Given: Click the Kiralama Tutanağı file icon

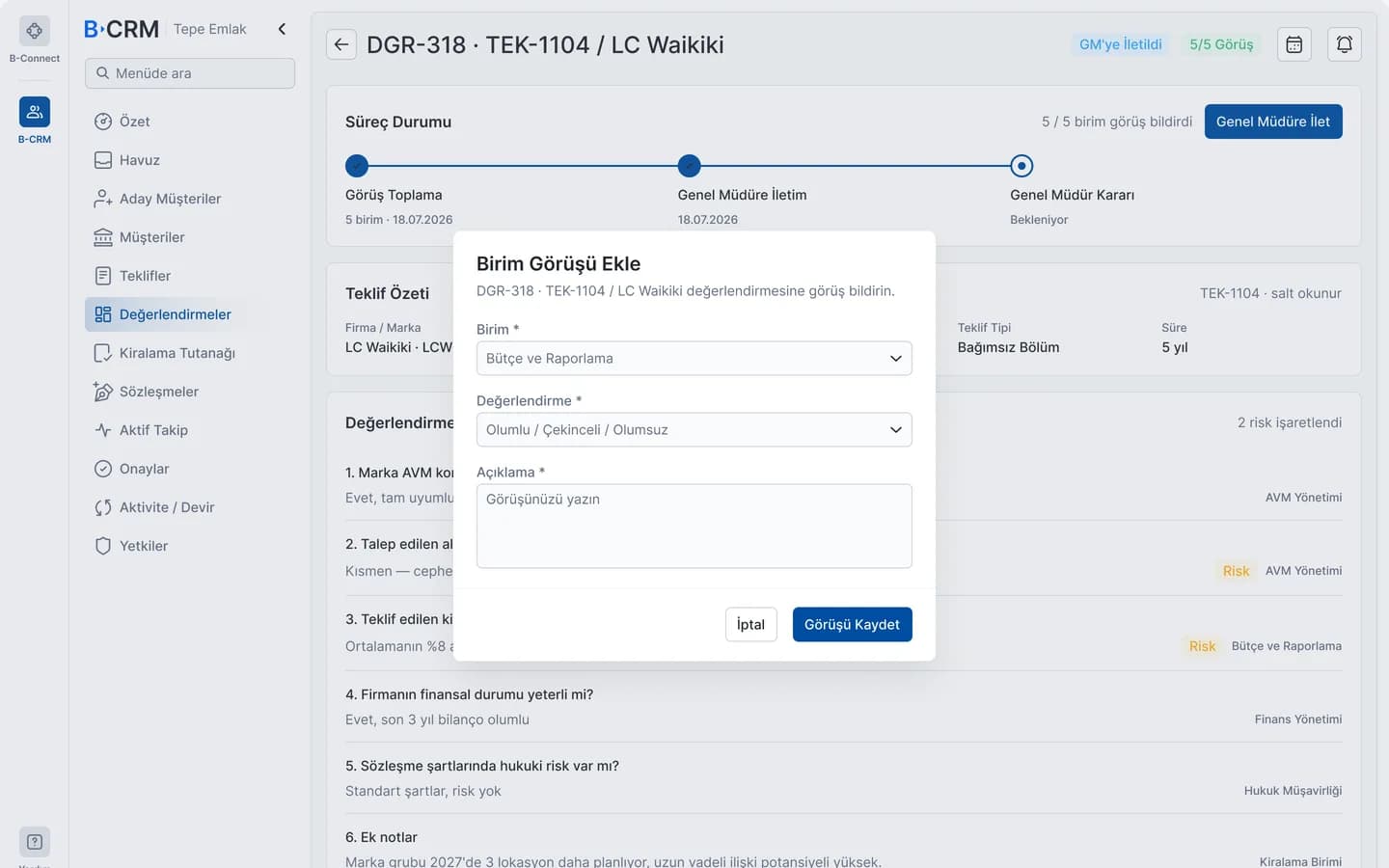Looking at the screenshot, I should (x=103, y=353).
